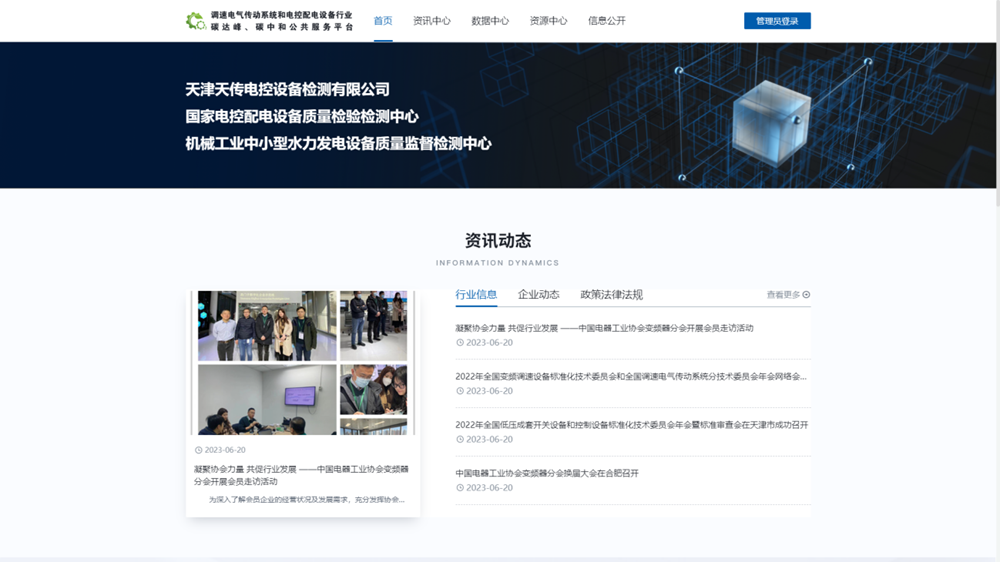The width and height of the screenshot is (1000, 562).
Task: Click the circle arrow icon beside 查看更多
Action: [806, 295]
